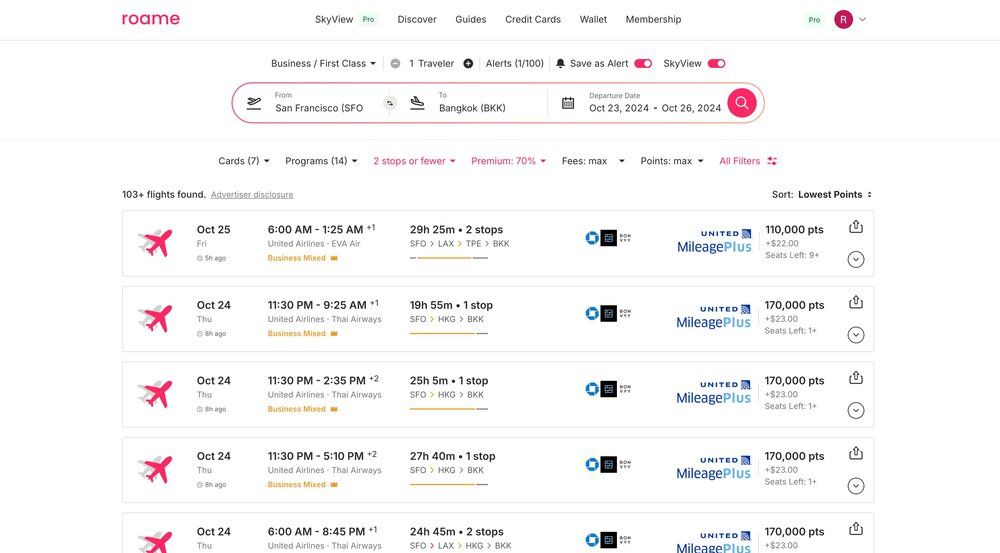This screenshot has height=553, width=1000.
Task: Click the crown icon on Oct 25 flight
Action: tap(334, 258)
